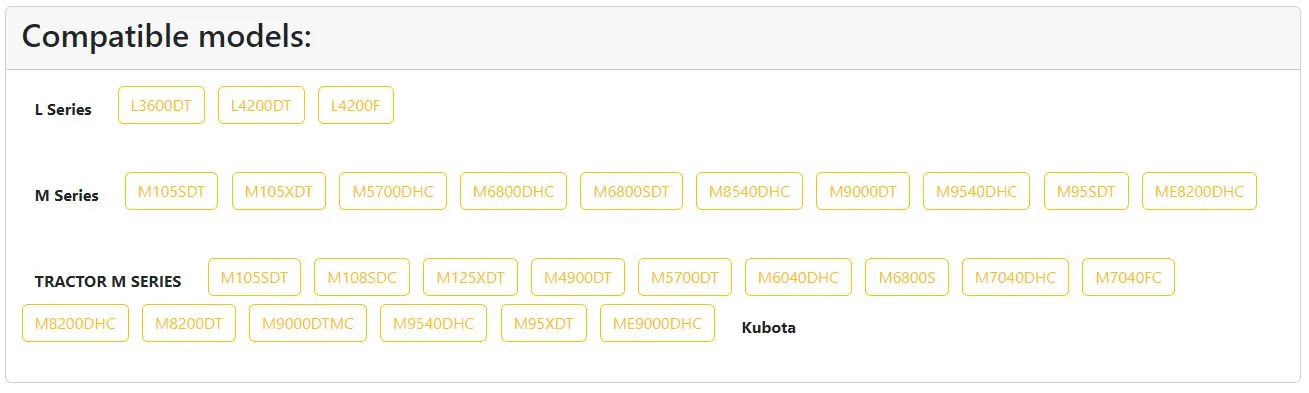Screen dimensions: 1309x393
Task: Click the L4200F model button
Action: tap(356, 105)
